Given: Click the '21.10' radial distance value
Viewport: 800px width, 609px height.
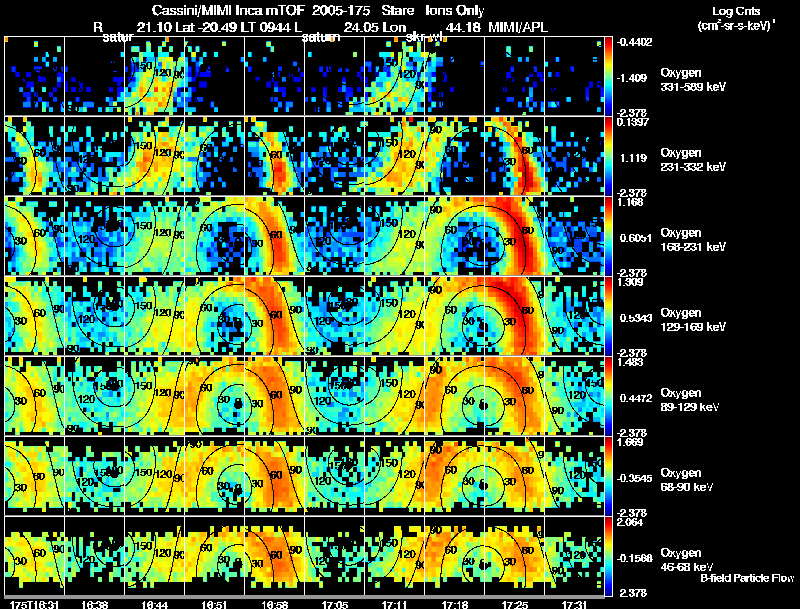Looking at the screenshot, I should point(154,27).
